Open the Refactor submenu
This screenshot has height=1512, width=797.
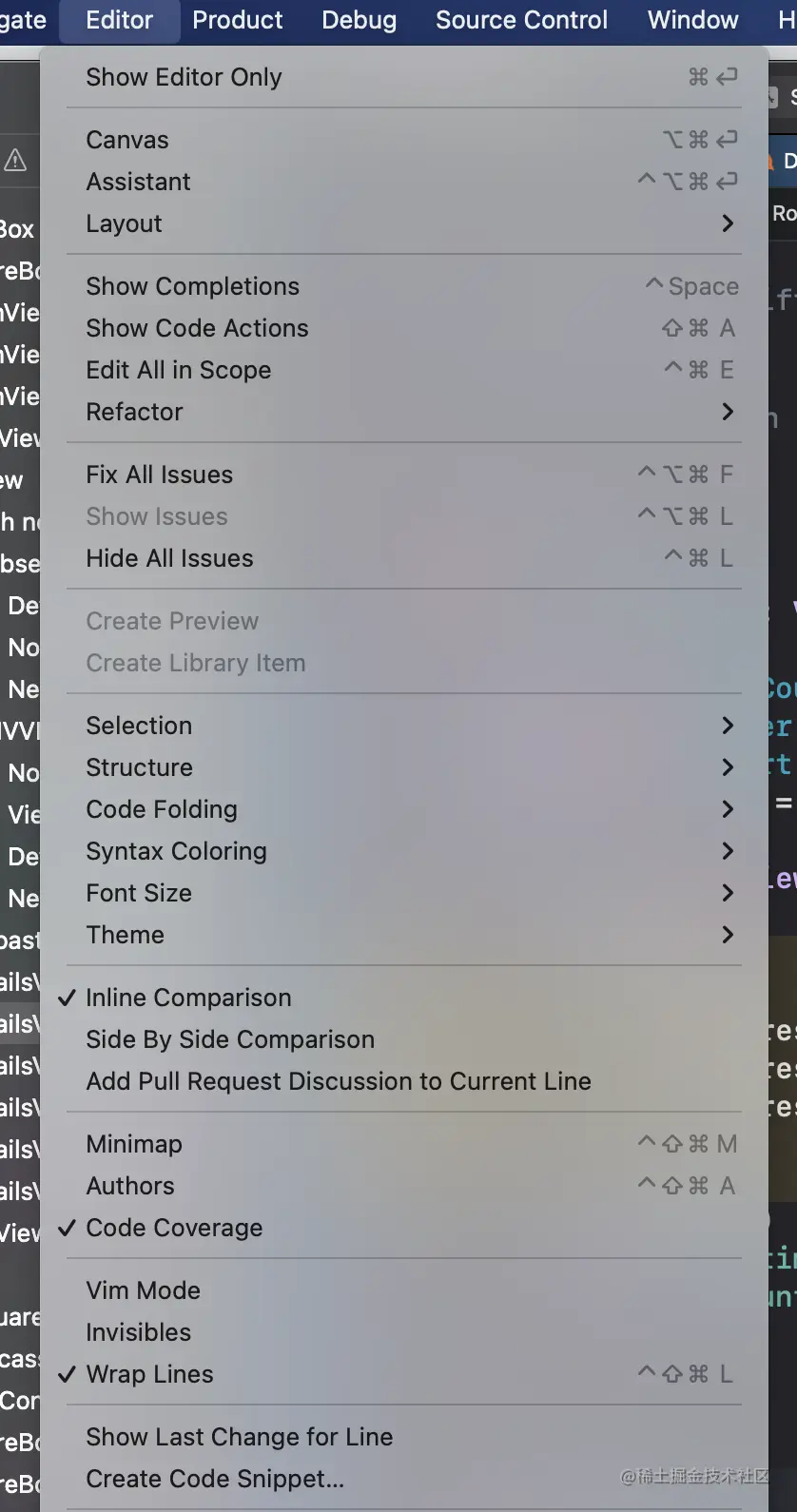click(x=134, y=412)
